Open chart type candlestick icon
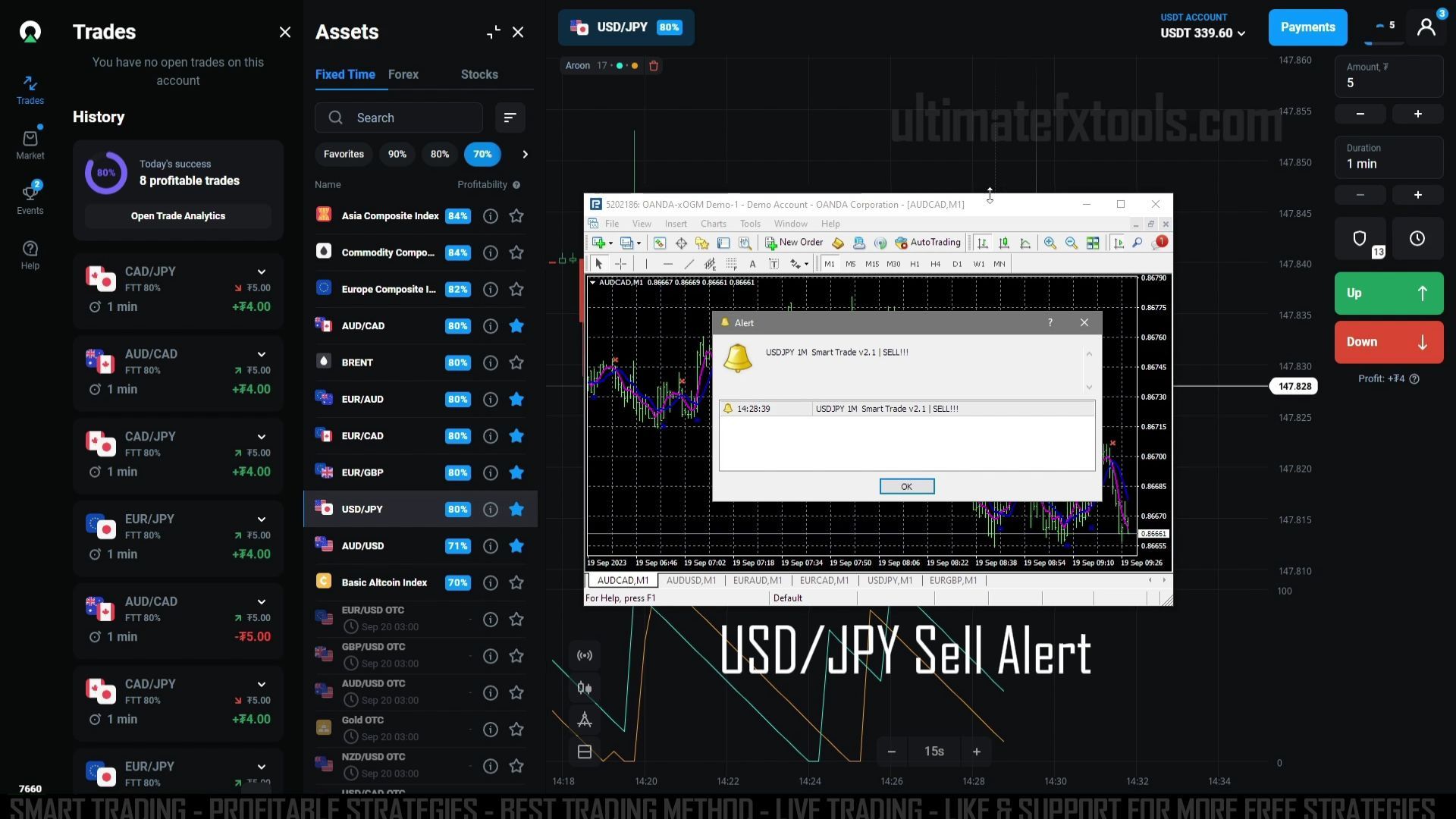Screen dimensions: 1456x819 [x=585, y=688]
